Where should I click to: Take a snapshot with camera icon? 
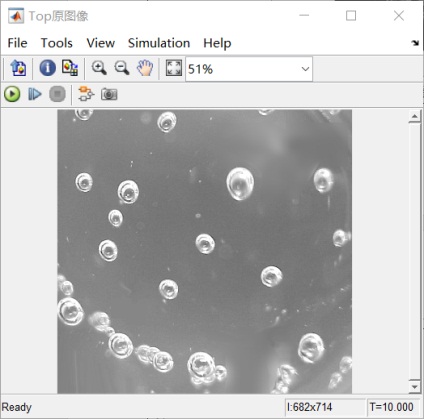109,94
